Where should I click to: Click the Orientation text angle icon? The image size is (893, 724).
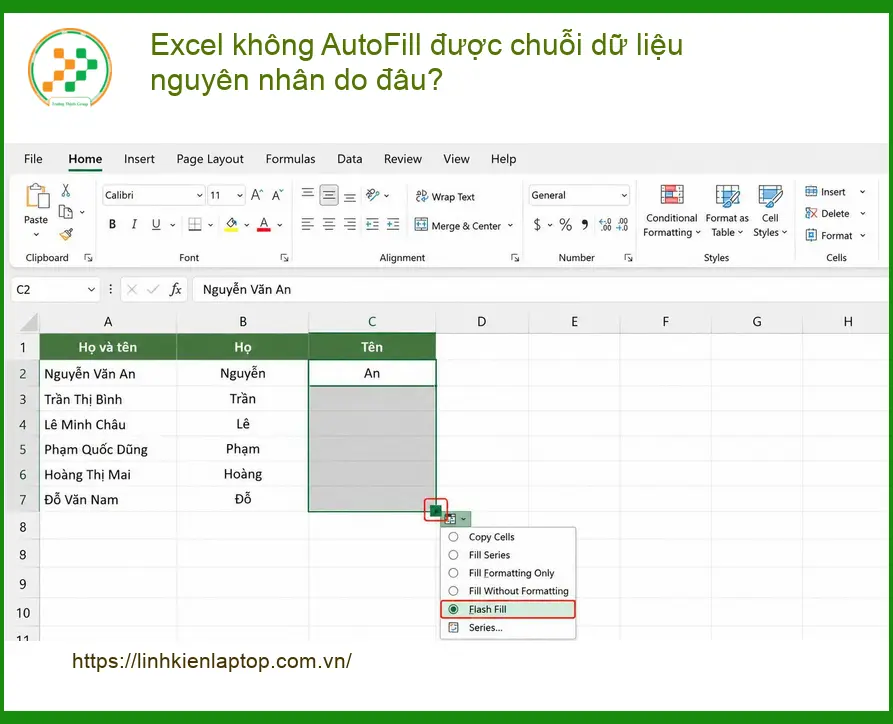click(373, 195)
